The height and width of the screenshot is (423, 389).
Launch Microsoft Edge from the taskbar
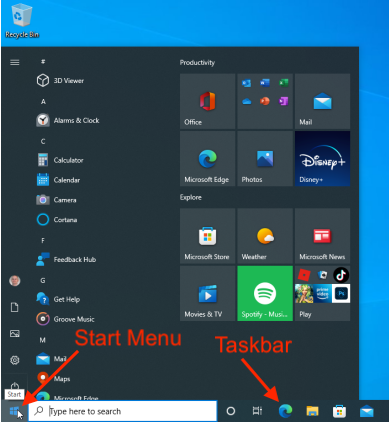pos(285,411)
